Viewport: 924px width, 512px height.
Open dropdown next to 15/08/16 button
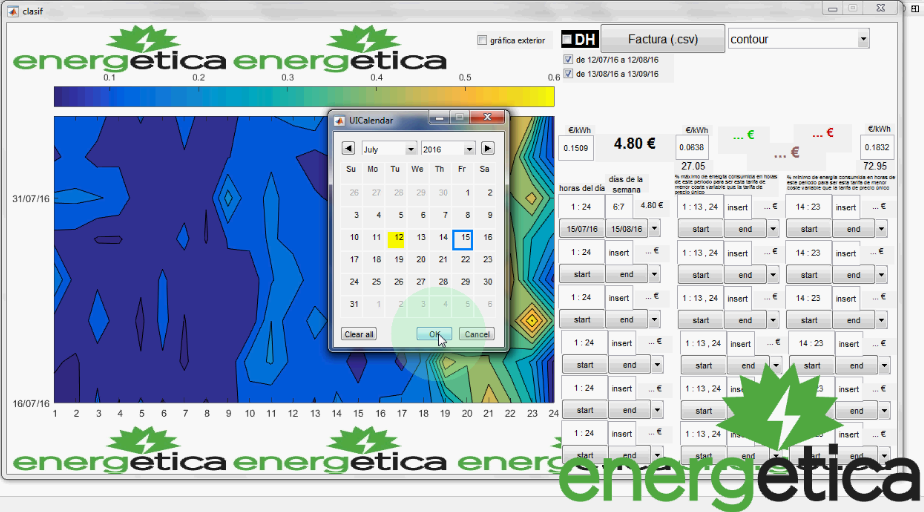click(654, 229)
